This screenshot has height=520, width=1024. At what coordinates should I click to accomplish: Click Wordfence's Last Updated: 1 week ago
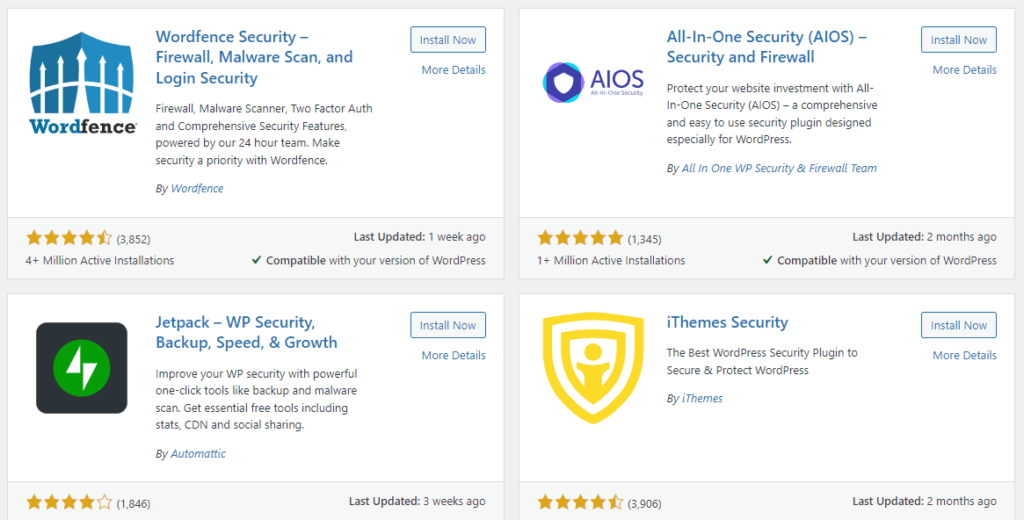(420, 237)
